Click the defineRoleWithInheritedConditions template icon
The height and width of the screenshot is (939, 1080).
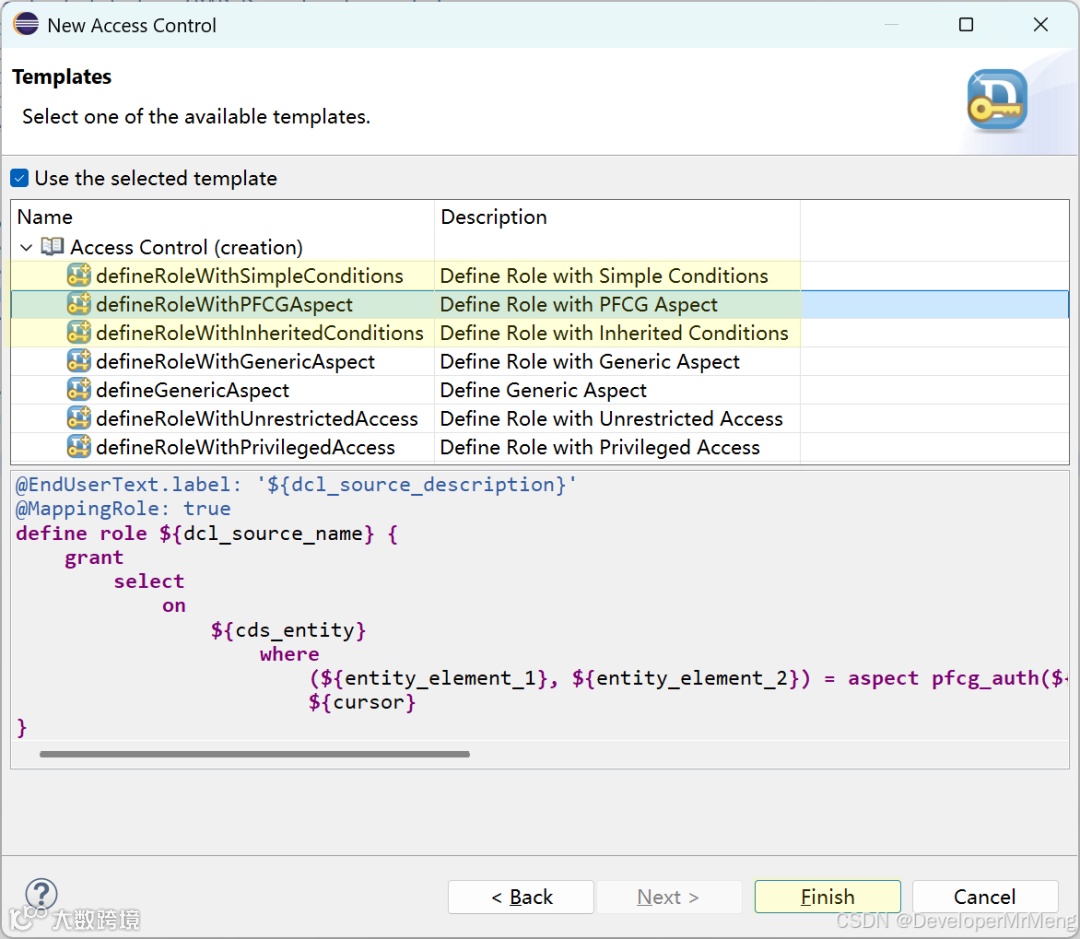tap(78, 333)
